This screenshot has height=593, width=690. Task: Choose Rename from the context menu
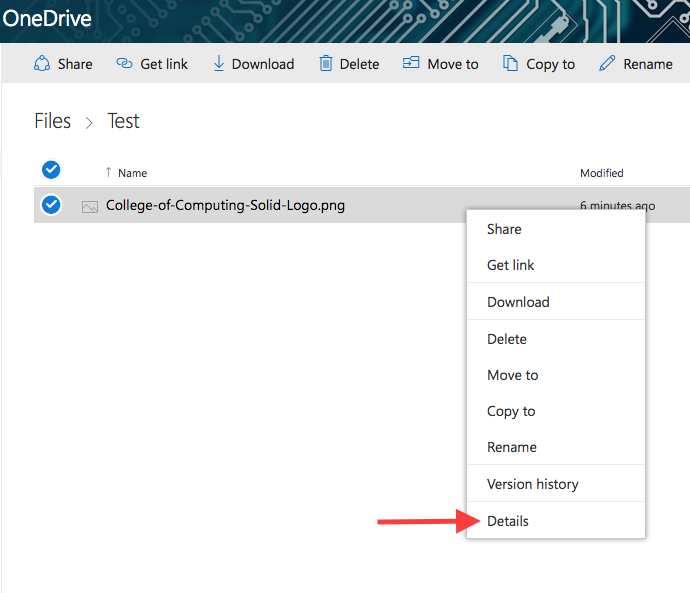(511, 447)
